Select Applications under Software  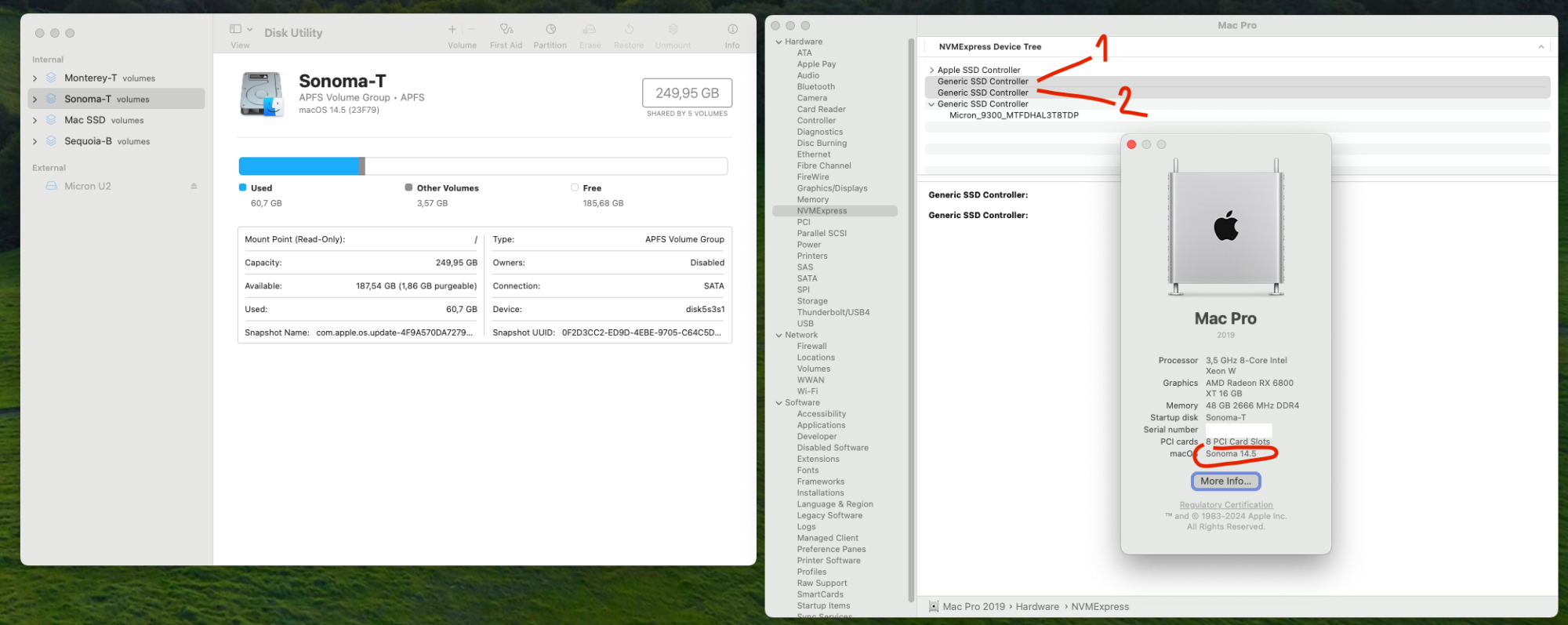click(821, 425)
